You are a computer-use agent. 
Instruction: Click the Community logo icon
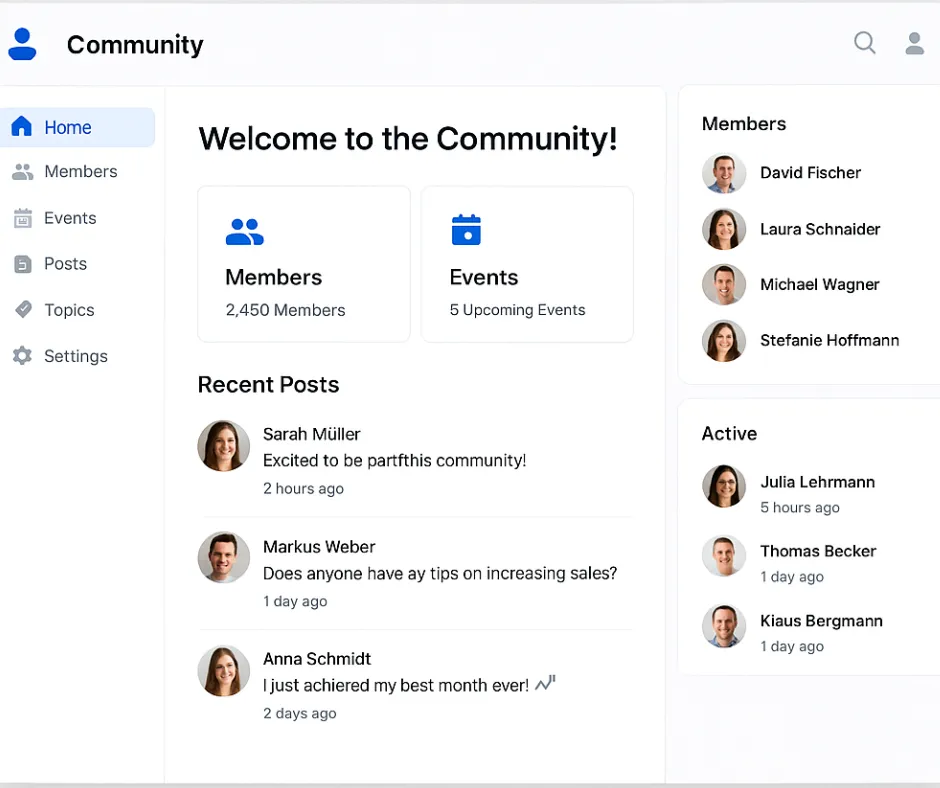pyautogui.click(x=22, y=44)
